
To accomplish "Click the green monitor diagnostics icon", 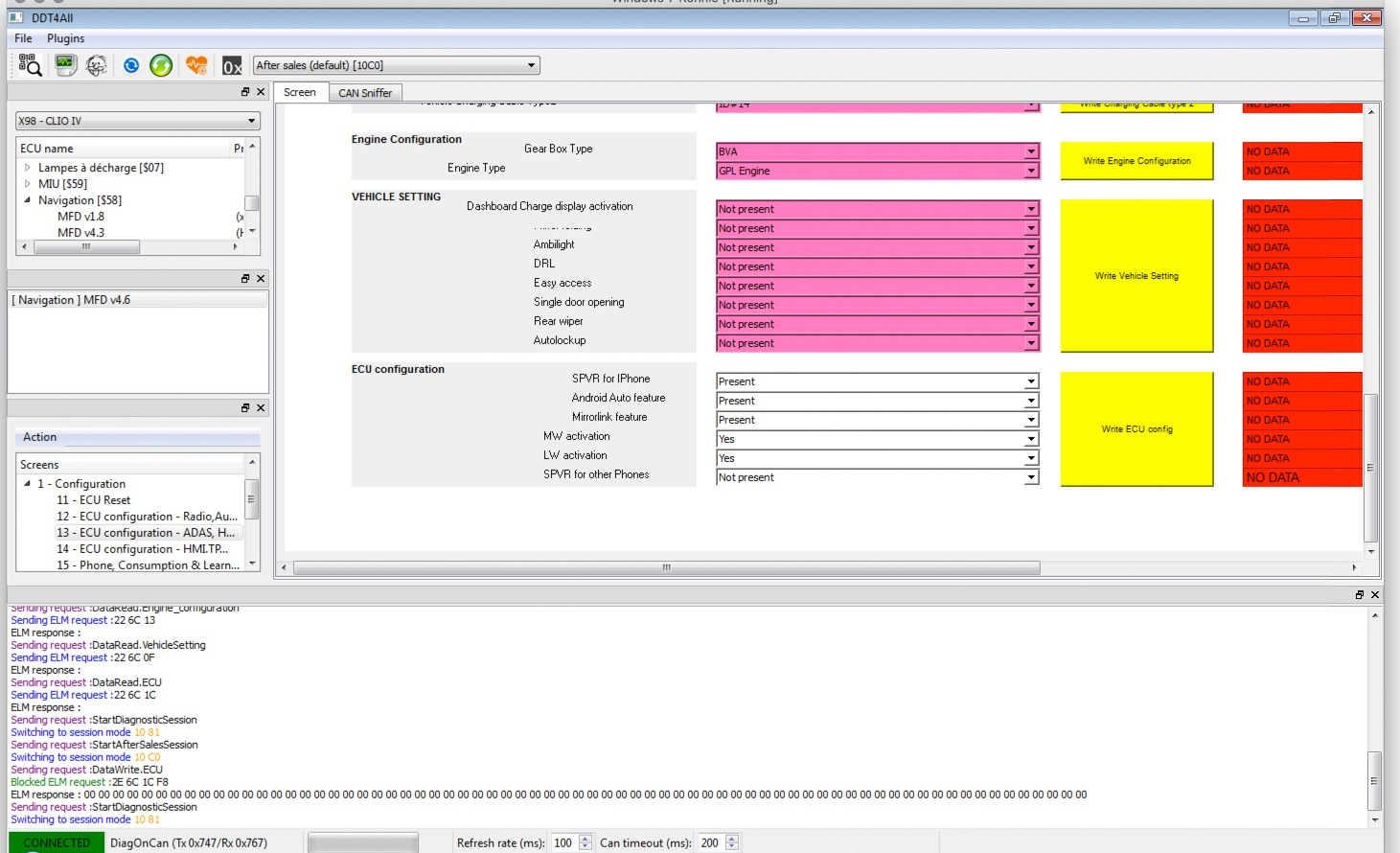I will click(65, 65).
